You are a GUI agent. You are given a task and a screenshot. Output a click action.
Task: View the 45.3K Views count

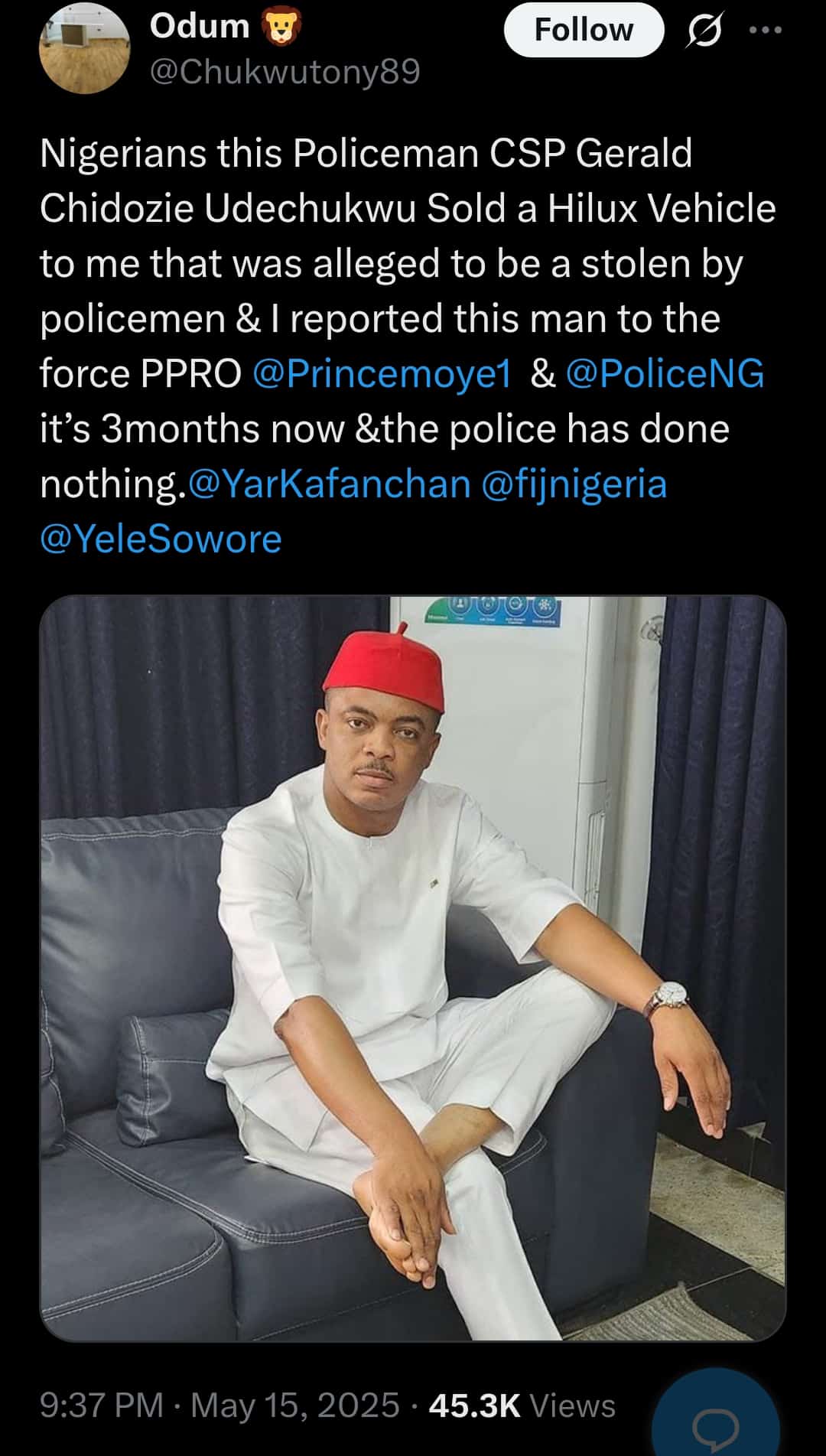(522, 1406)
